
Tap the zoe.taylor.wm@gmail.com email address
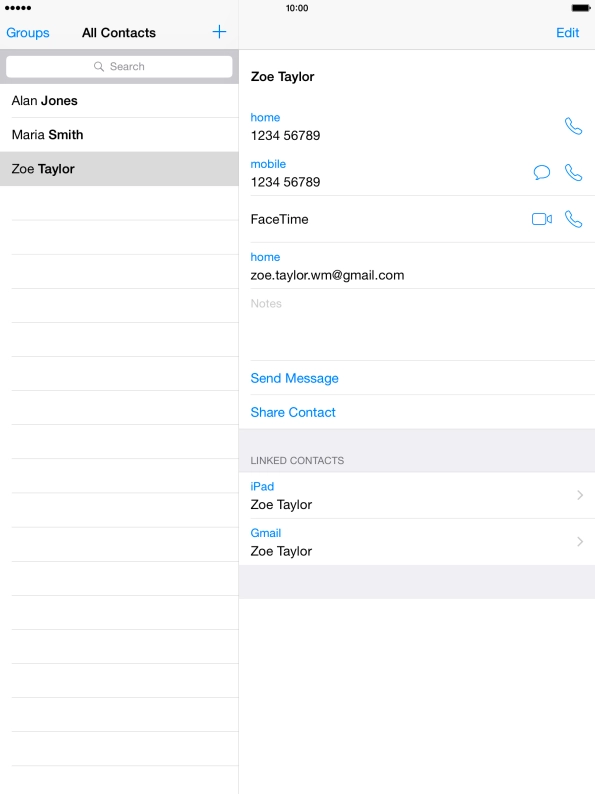coord(327,275)
